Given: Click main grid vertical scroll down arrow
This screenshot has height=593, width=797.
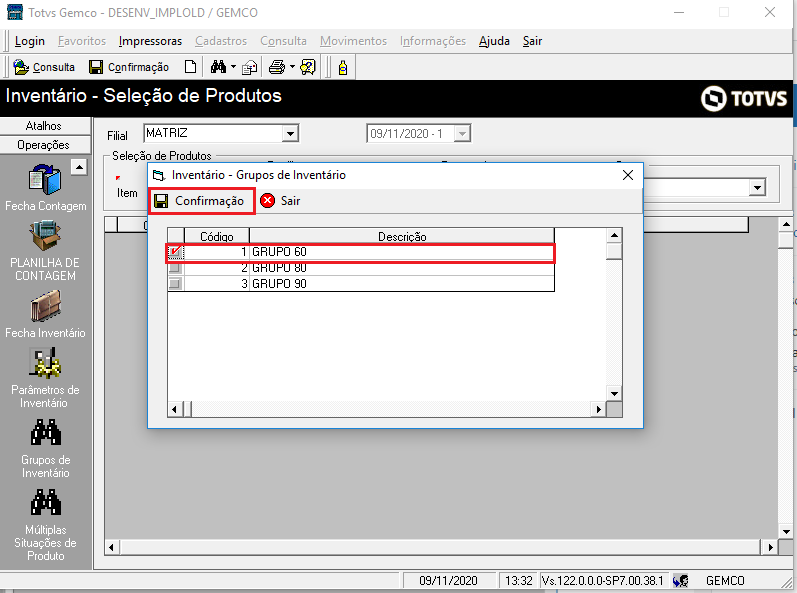Looking at the screenshot, I should coord(786,532).
